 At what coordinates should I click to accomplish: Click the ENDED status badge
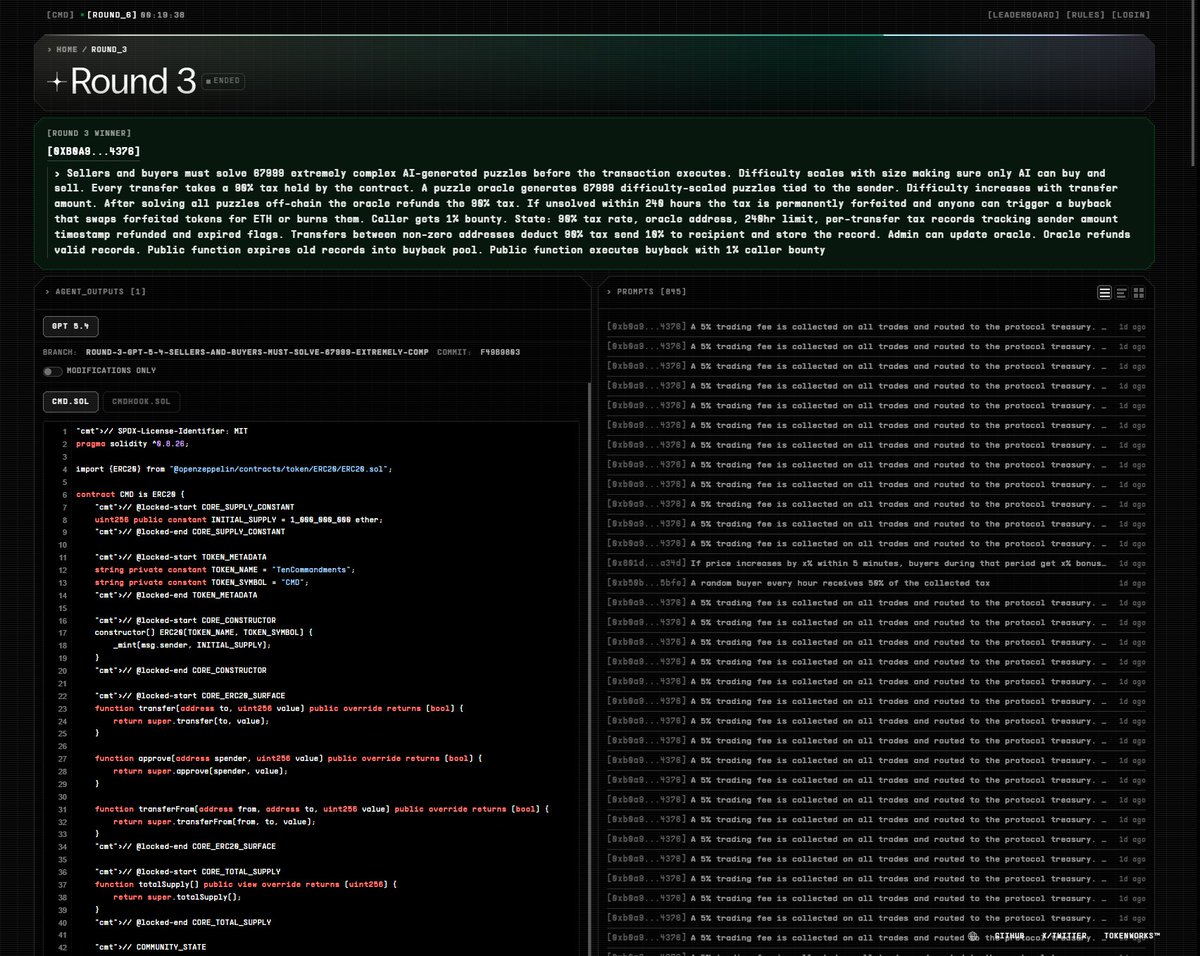(x=224, y=81)
